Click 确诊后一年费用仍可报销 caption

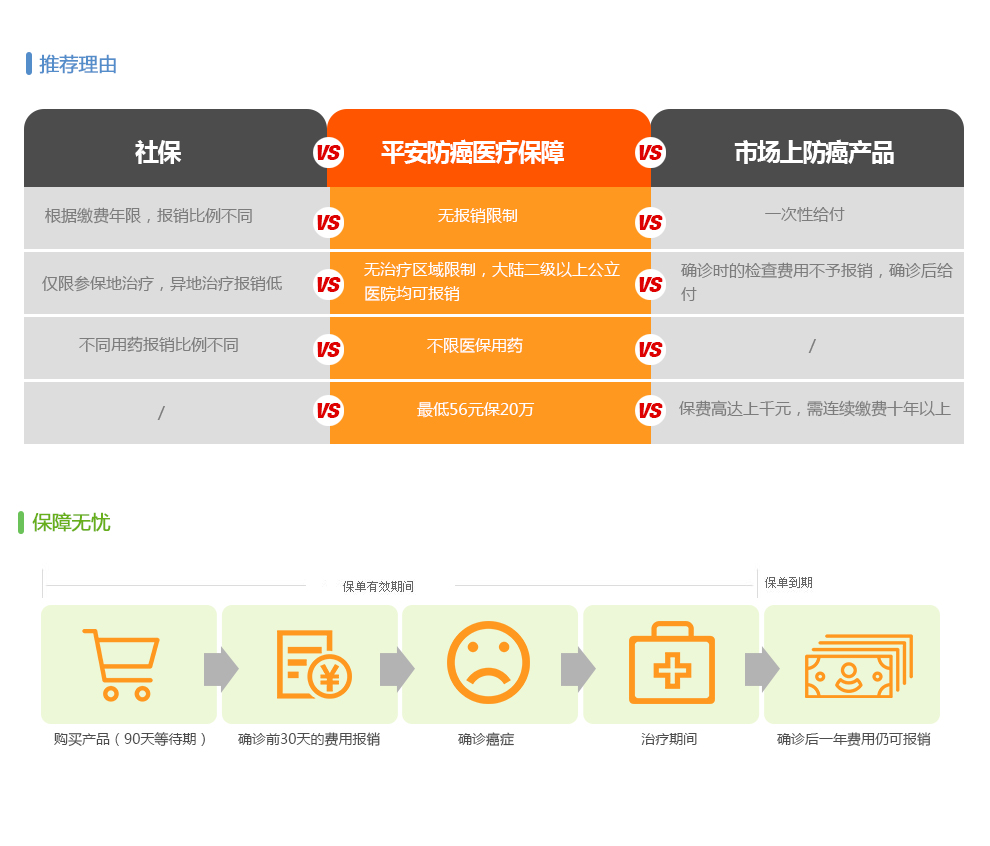coord(854,739)
